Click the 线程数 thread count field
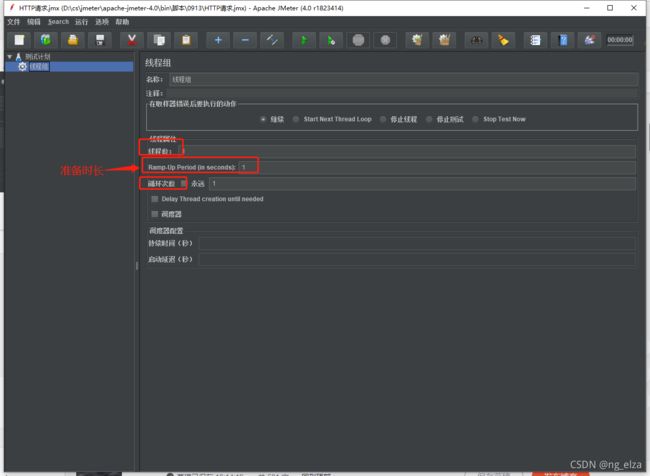Screen dimensions: 650x476 pos(407,151)
